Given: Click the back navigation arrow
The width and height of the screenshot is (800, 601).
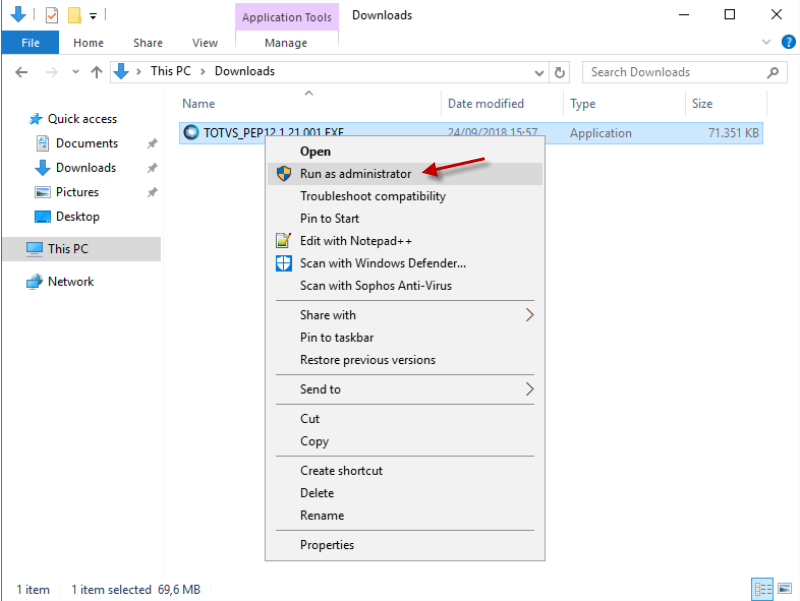Looking at the screenshot, I should [21, 72].
